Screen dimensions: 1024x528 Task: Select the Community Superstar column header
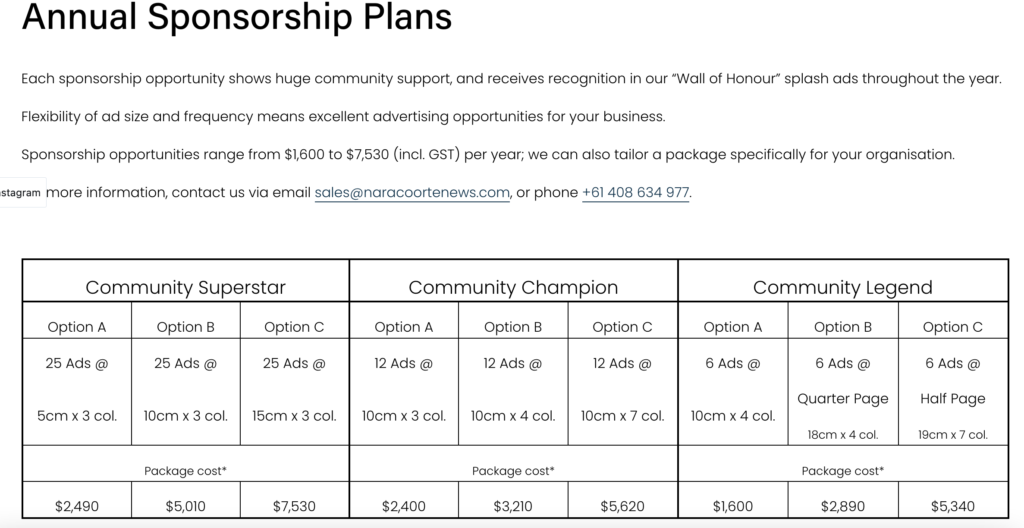coord(185,288)
